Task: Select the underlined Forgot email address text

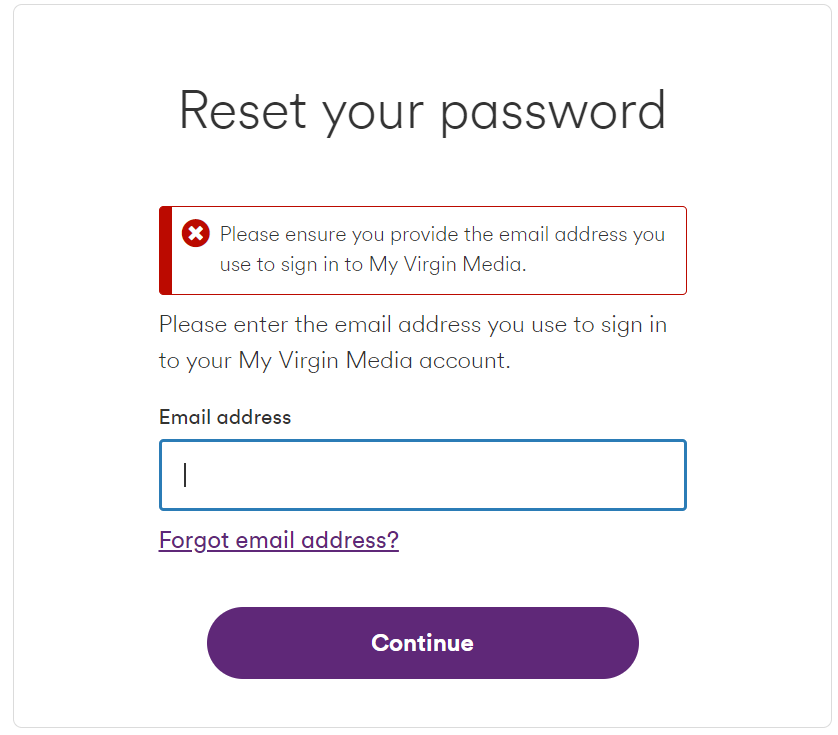Action: tap(278, 539)
